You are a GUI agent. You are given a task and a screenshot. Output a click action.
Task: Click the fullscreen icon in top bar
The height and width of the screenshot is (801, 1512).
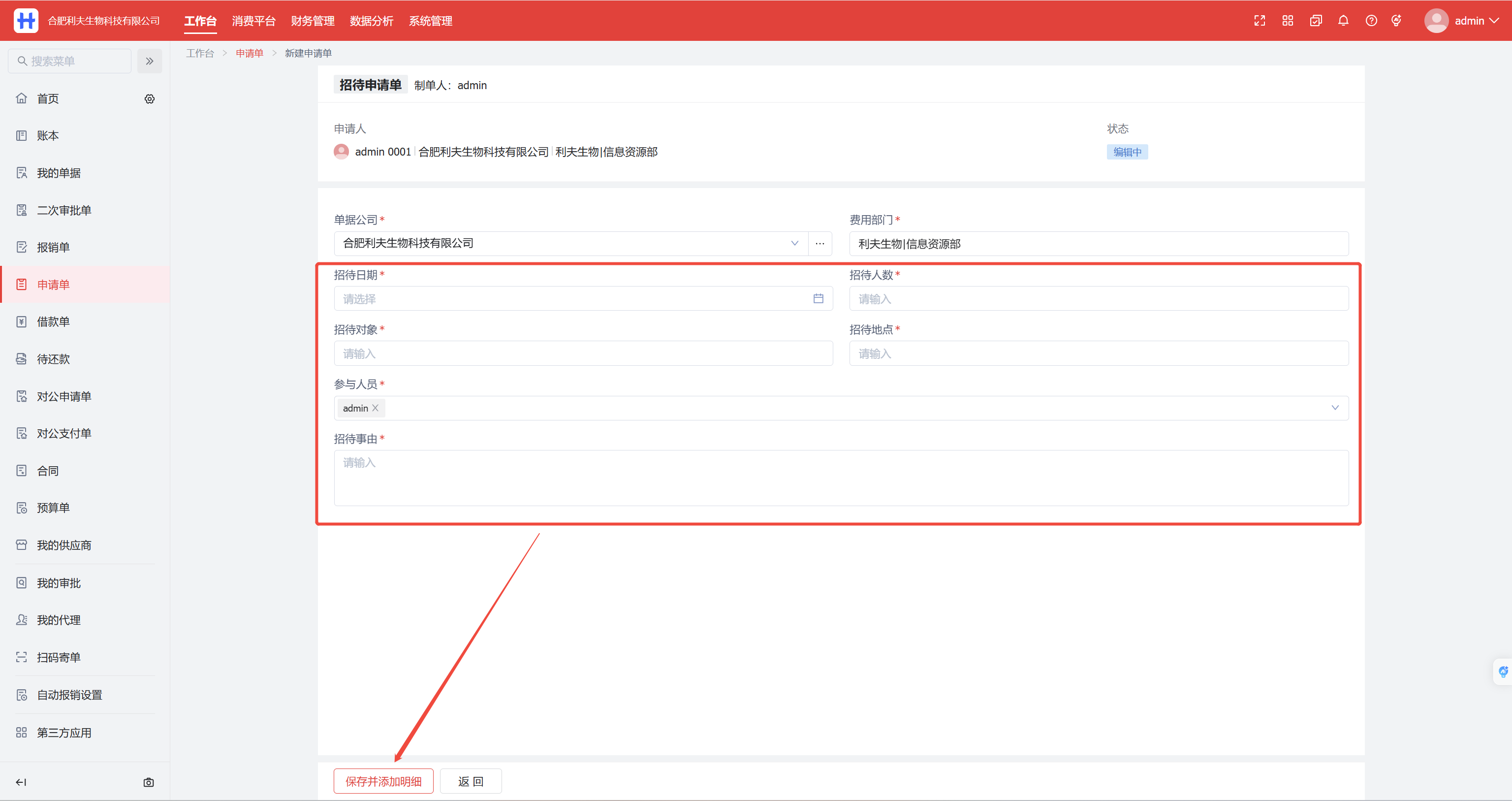[x=1260, y=21]
